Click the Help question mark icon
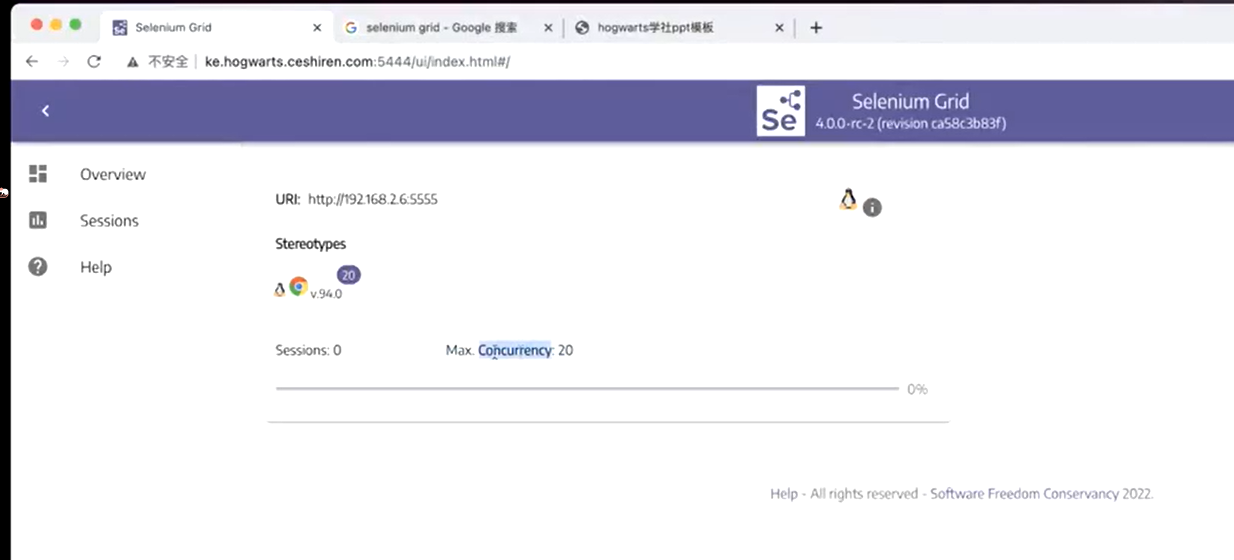Screen dimensions: 1234x560 [38, 267]
